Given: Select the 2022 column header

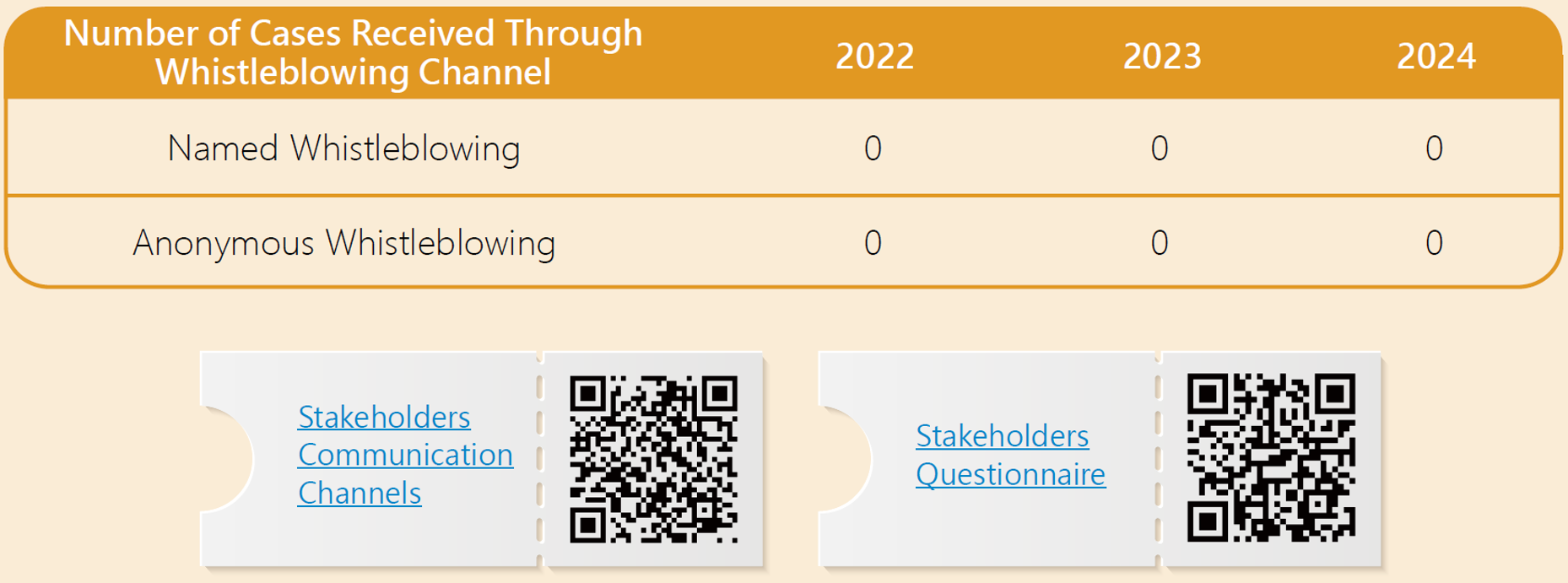Looking at the screenshot, I should (874, 56).
